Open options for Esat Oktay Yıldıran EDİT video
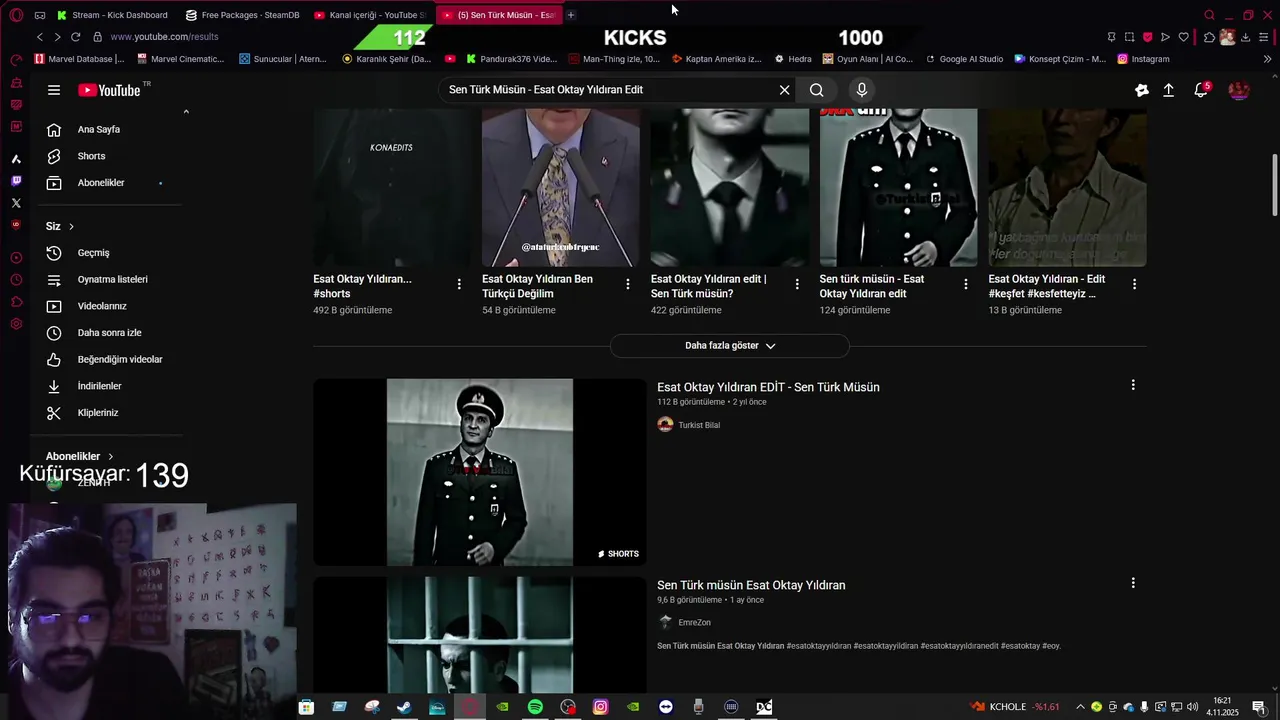The height and width of the screenshot is (720, 1280). [1133, 385]
